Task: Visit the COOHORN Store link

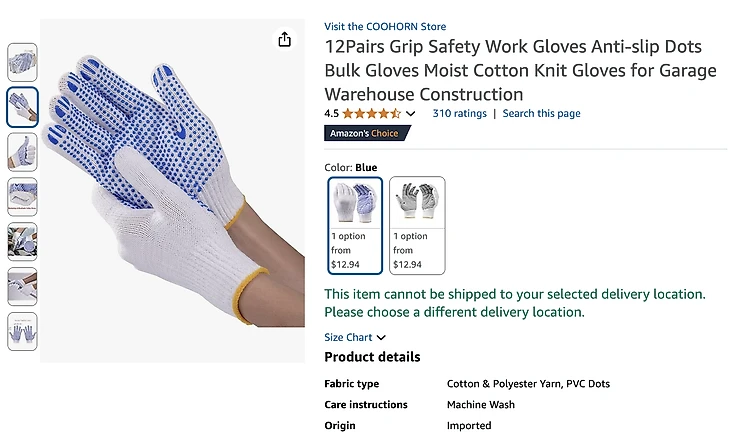Action: [385, 27]
